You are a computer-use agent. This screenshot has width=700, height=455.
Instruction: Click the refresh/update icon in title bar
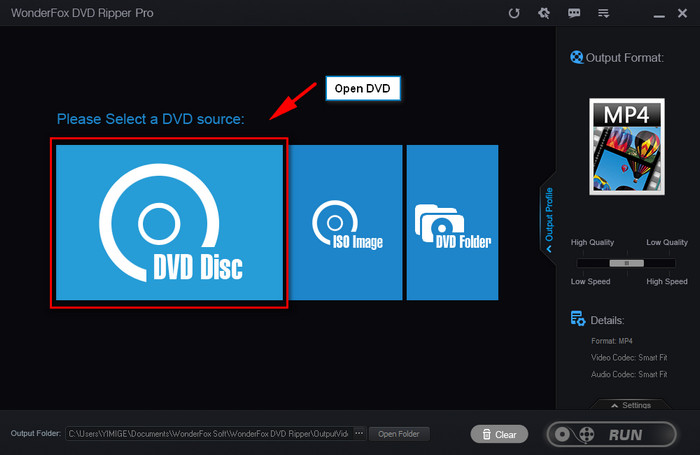click(x=514, y=13)
